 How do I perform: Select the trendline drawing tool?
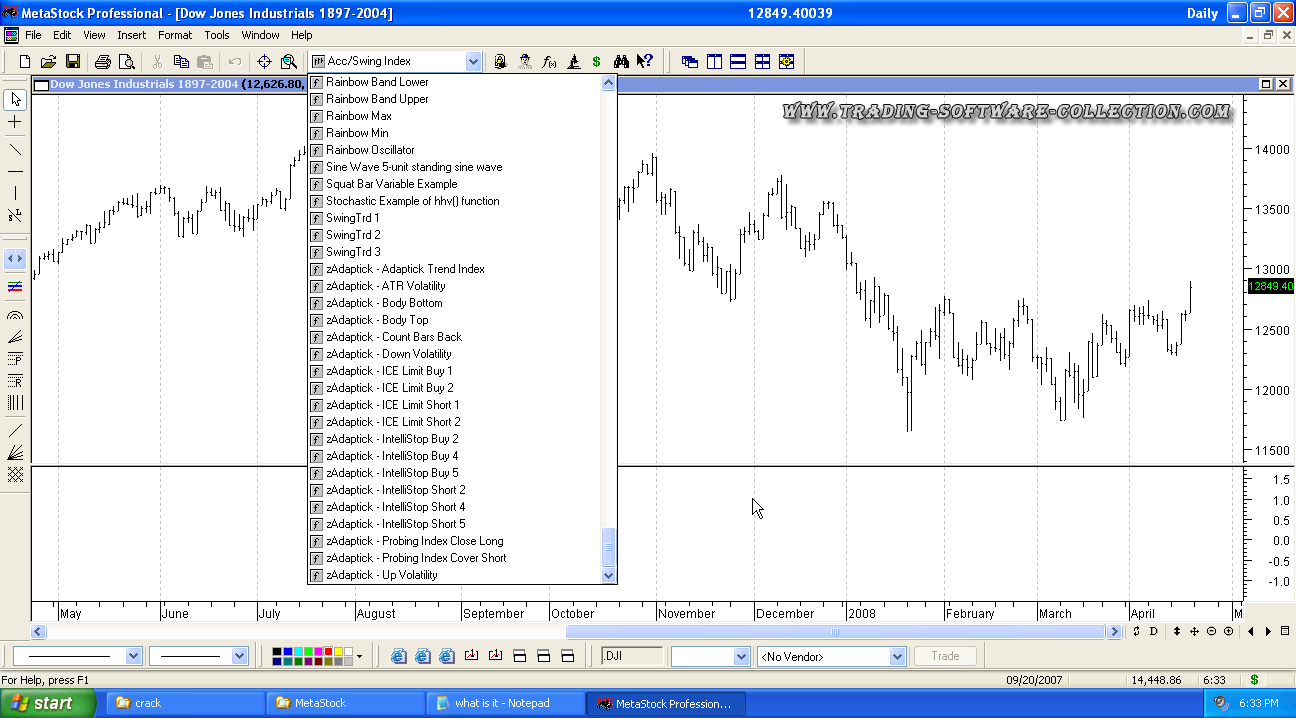15,150
